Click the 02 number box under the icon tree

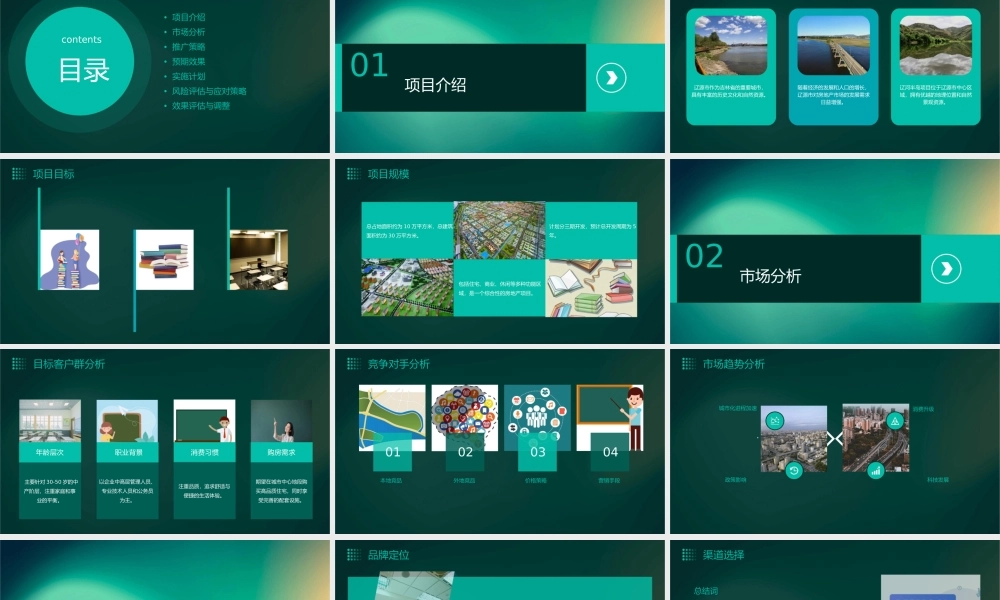[x=465, y=452]
